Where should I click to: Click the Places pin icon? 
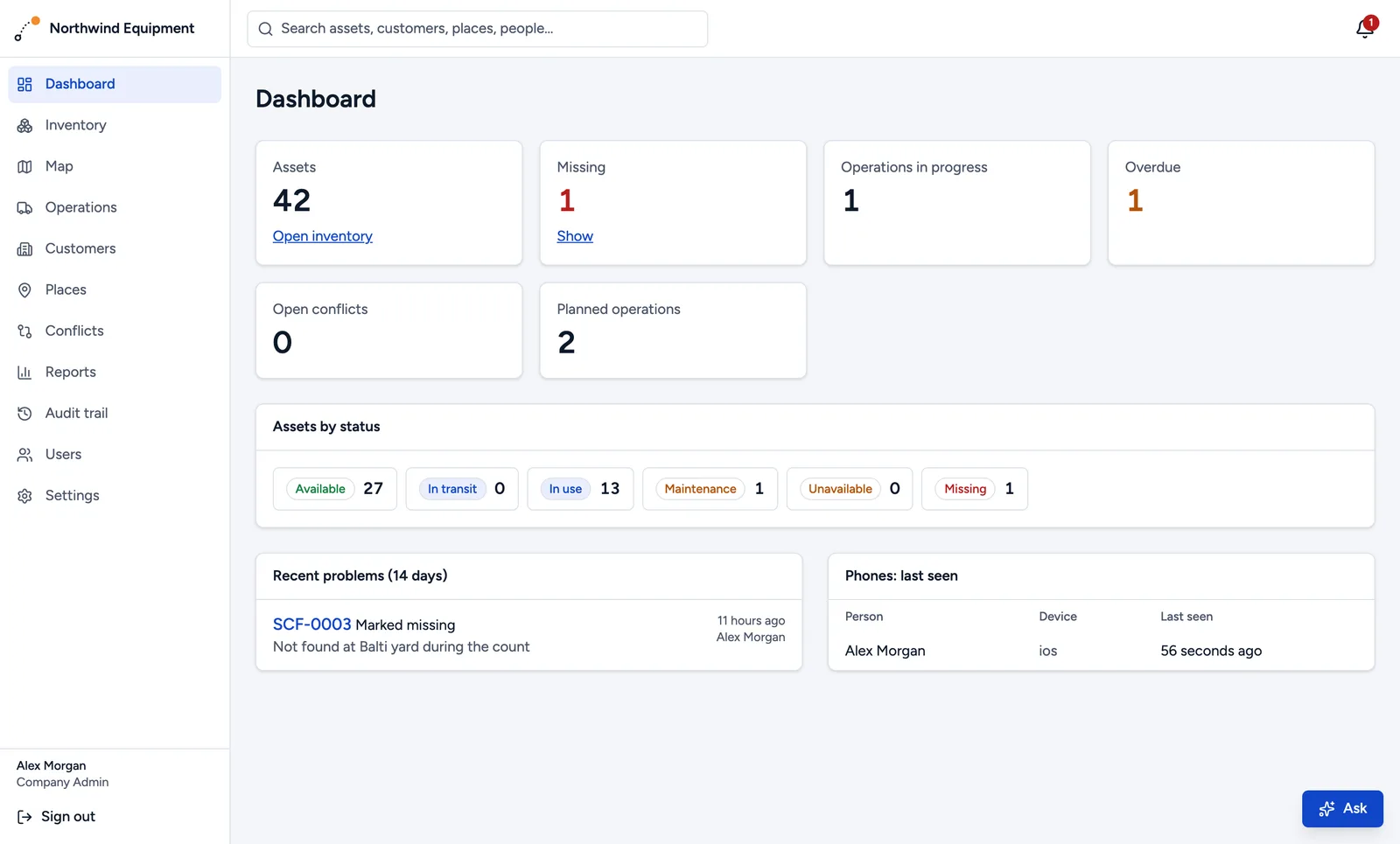24,289
